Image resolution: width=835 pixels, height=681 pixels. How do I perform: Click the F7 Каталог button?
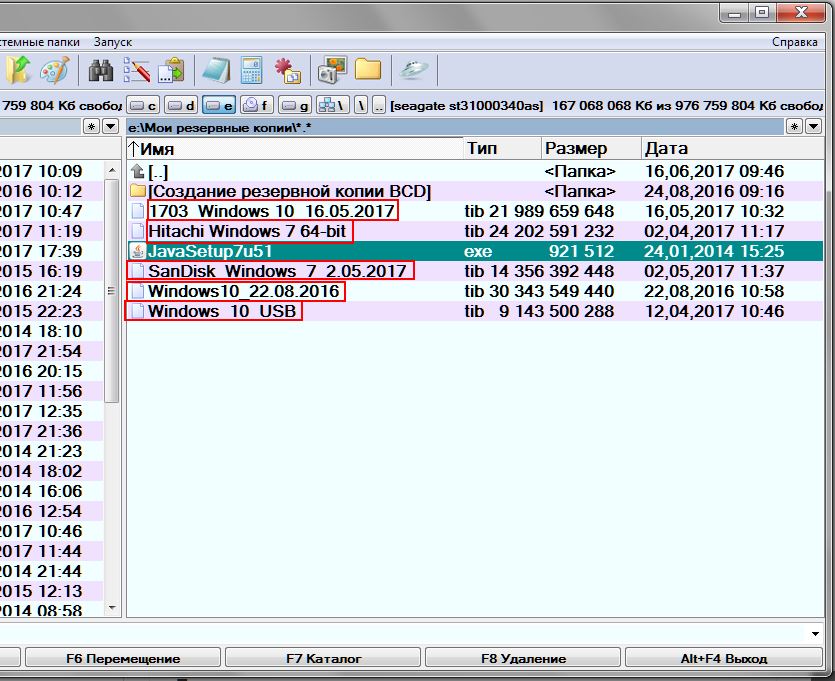[323, 659]
